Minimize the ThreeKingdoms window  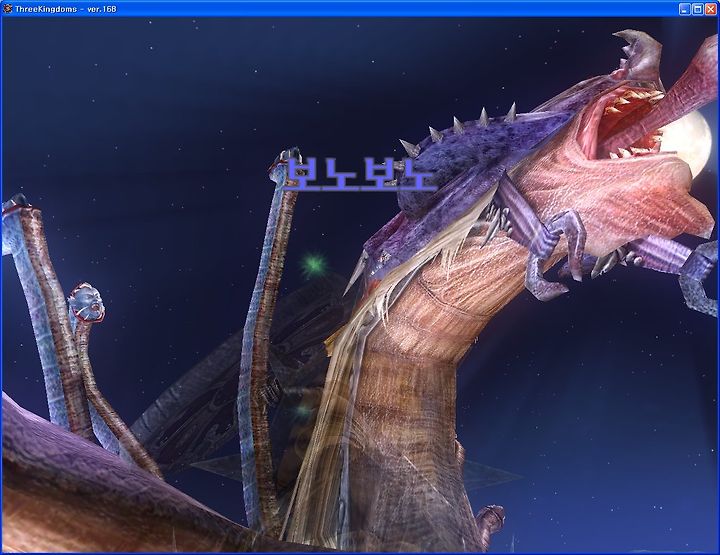(x=685, y=9)
